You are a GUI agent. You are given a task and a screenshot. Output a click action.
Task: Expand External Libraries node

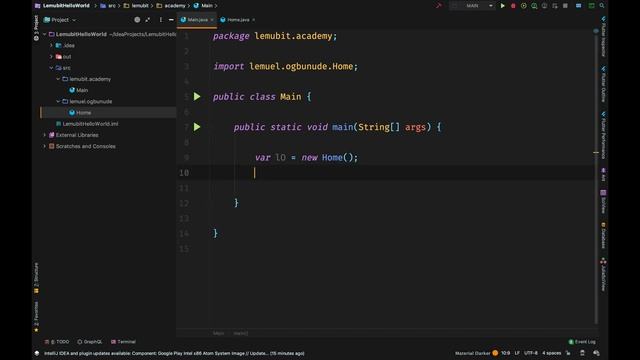(44, 135)
